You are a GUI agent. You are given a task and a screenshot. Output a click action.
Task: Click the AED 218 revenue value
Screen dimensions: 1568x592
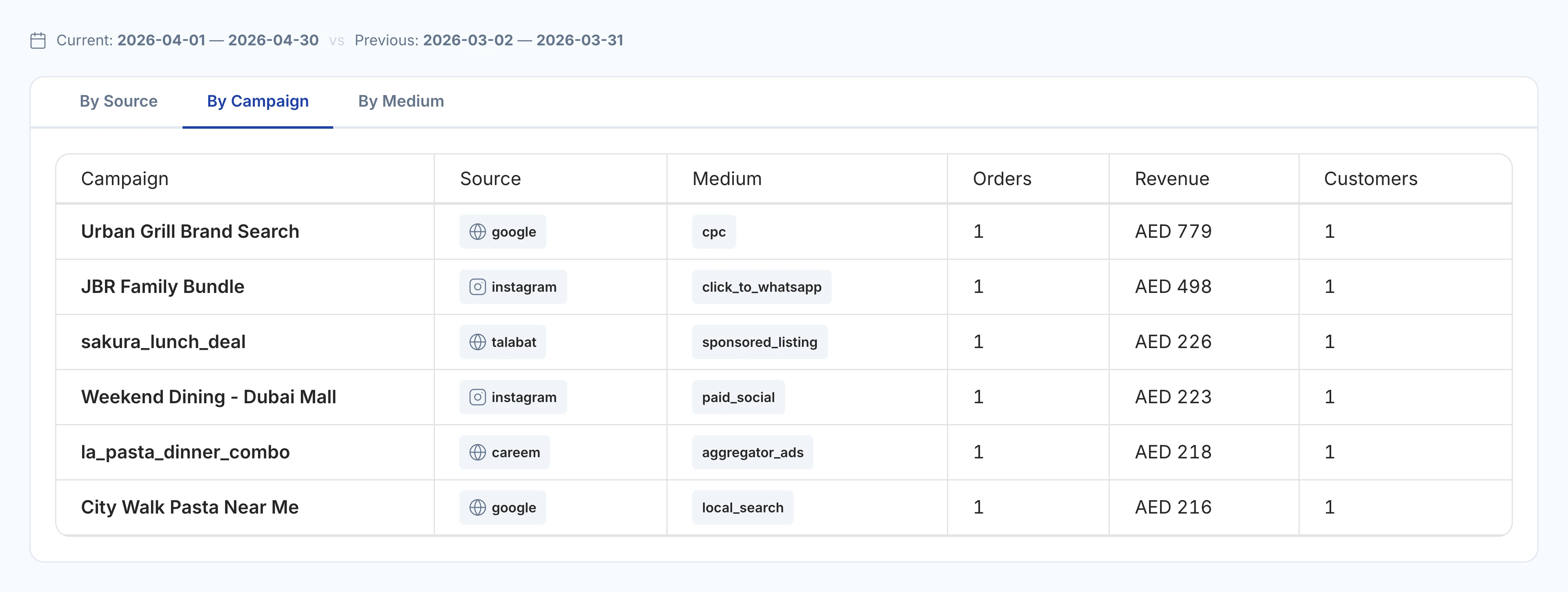coord(1173,453)
